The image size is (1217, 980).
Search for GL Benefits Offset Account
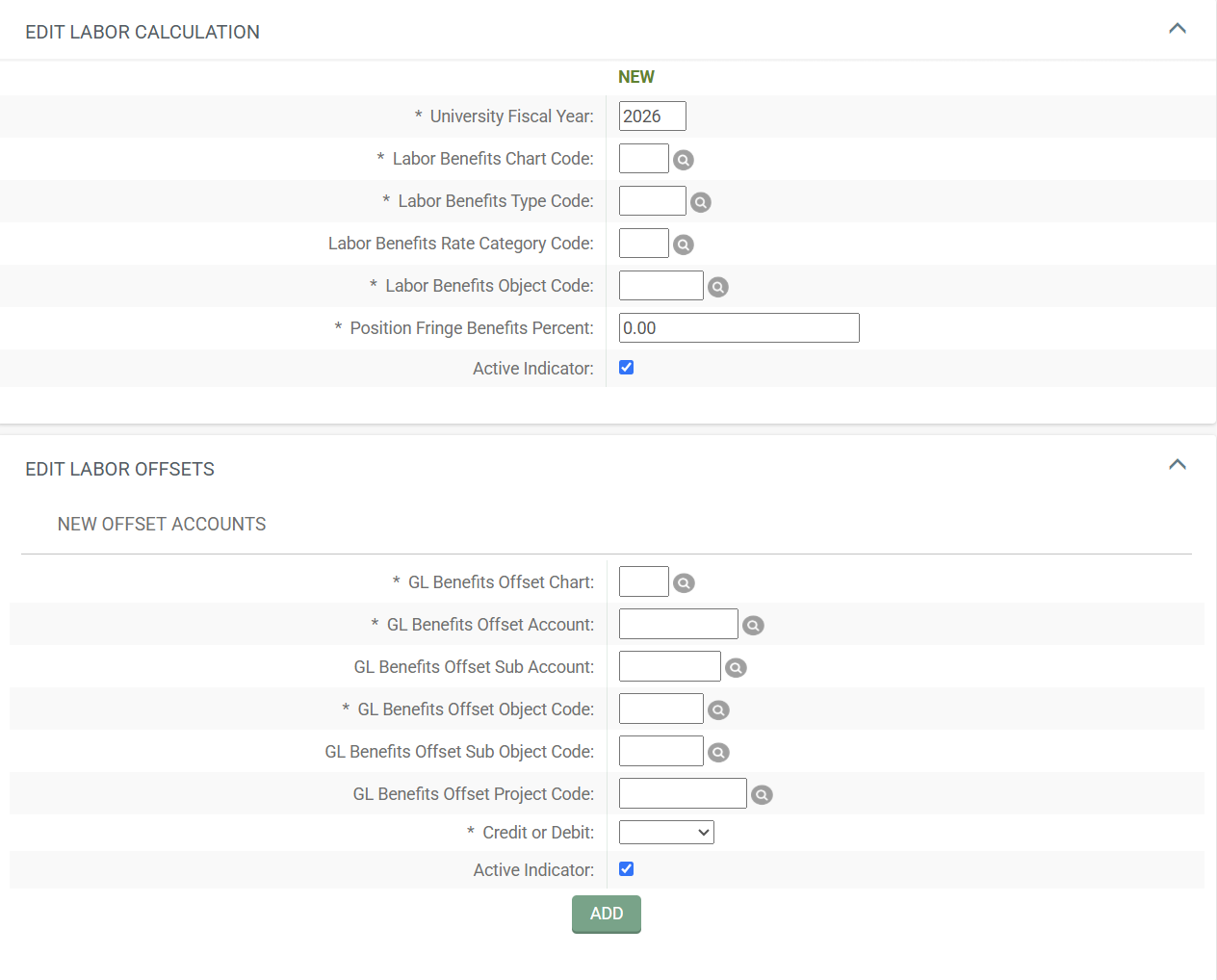coord(753,626)
